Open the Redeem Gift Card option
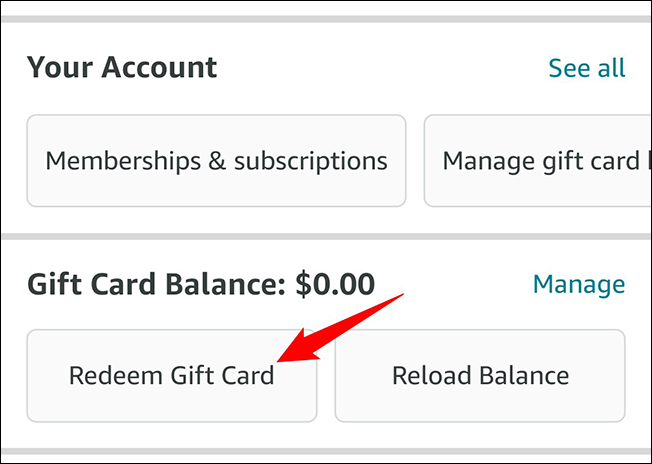Viewport: 652px width, 464px height. coord(172,375)
